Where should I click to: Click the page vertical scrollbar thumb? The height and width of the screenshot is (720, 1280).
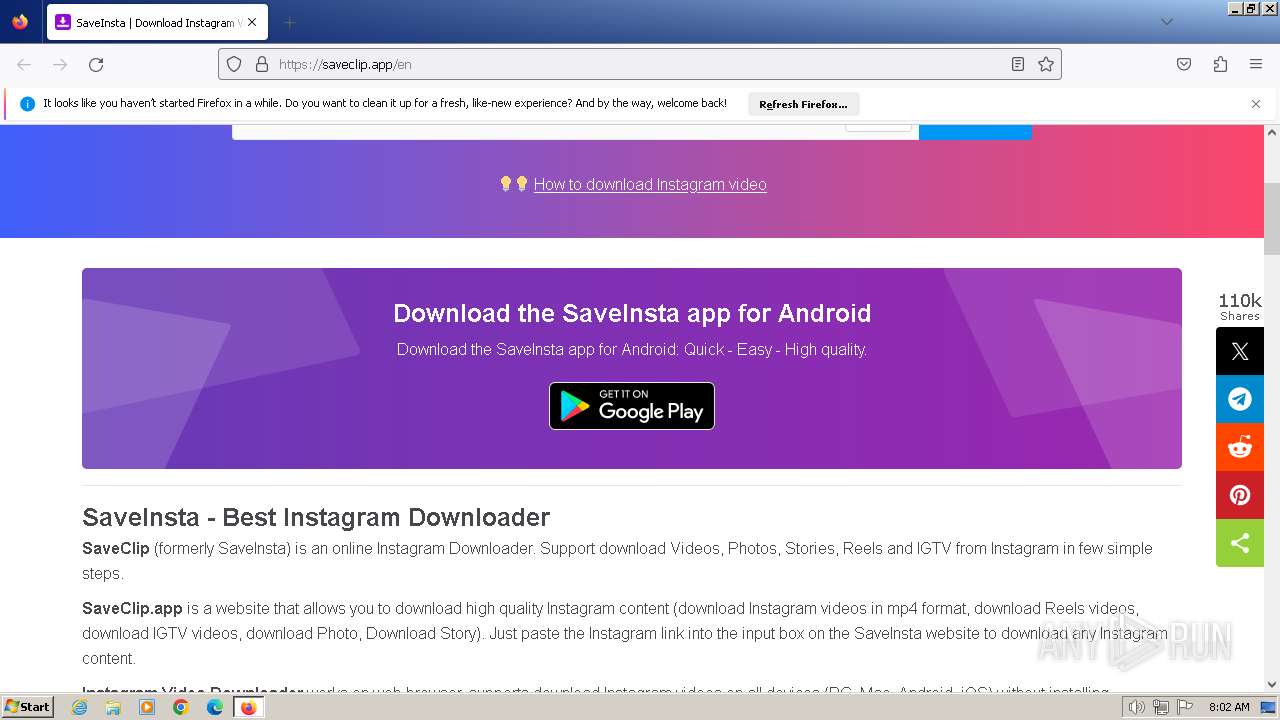click(1272, 218)
